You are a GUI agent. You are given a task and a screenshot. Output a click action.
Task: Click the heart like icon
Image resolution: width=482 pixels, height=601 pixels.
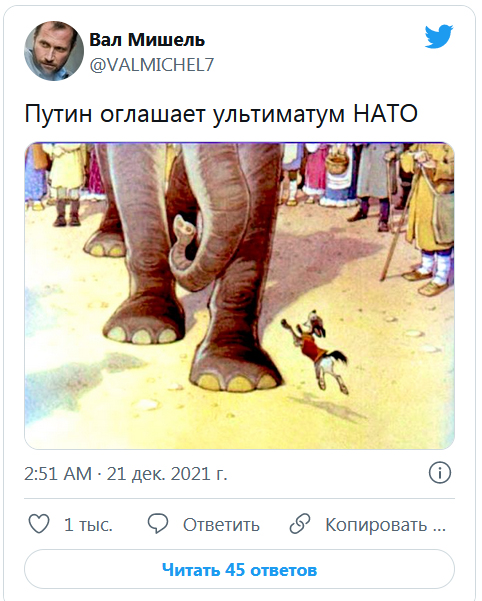(39, 524)
